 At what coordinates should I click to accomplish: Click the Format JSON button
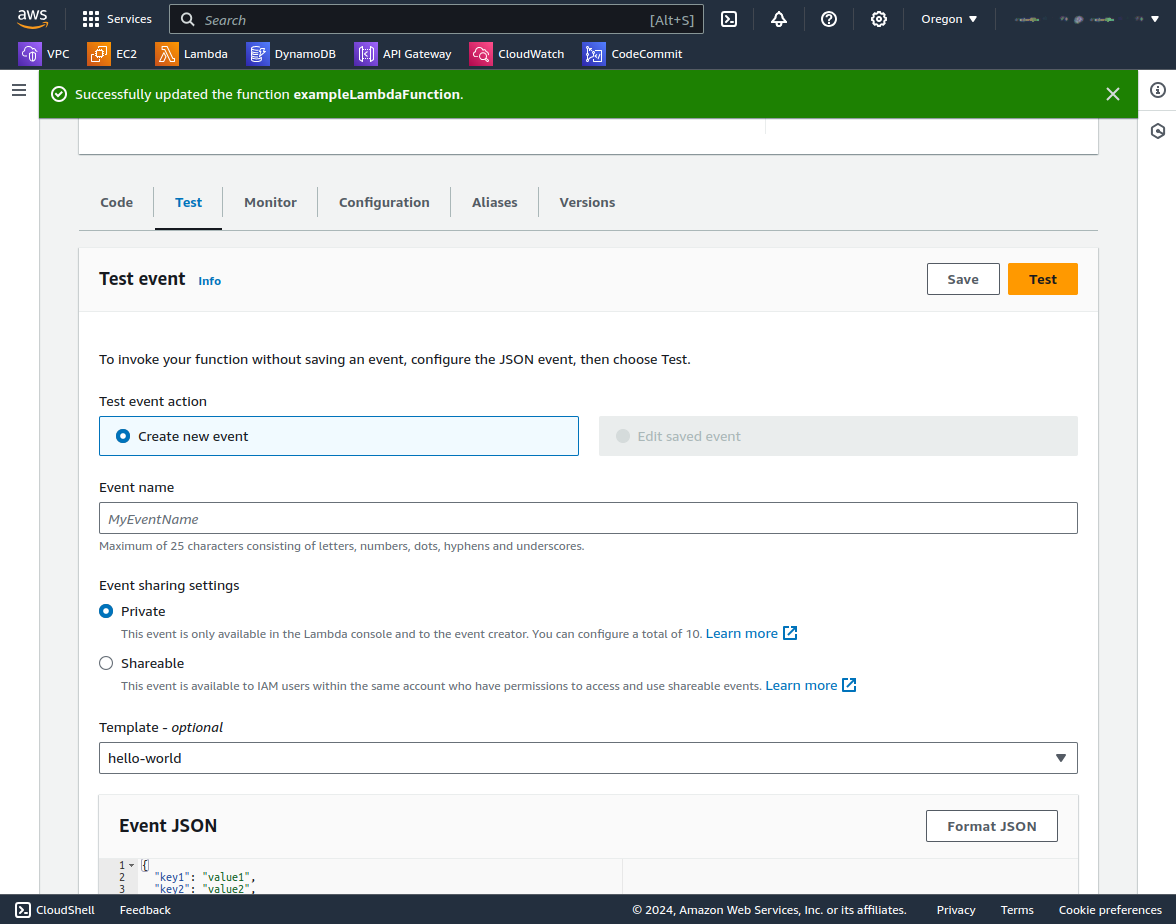pos(992,826)
